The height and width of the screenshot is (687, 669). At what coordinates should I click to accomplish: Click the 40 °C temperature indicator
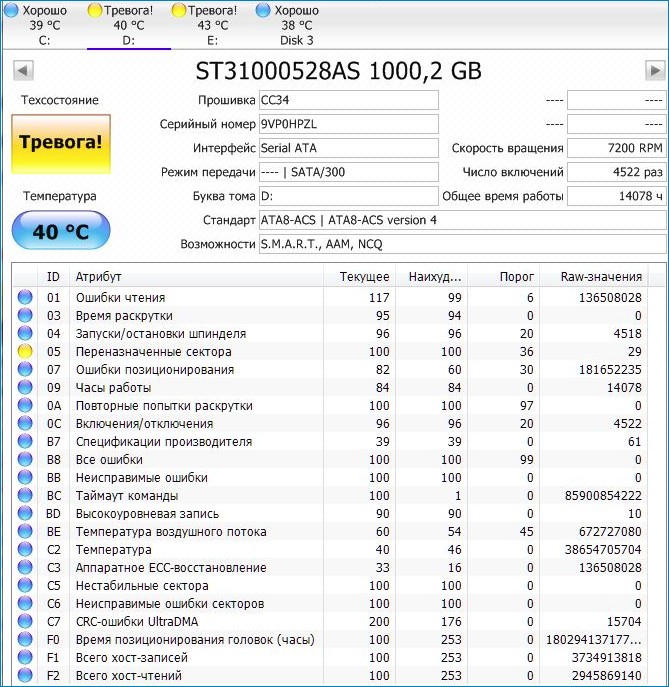[x=61, y=232]
